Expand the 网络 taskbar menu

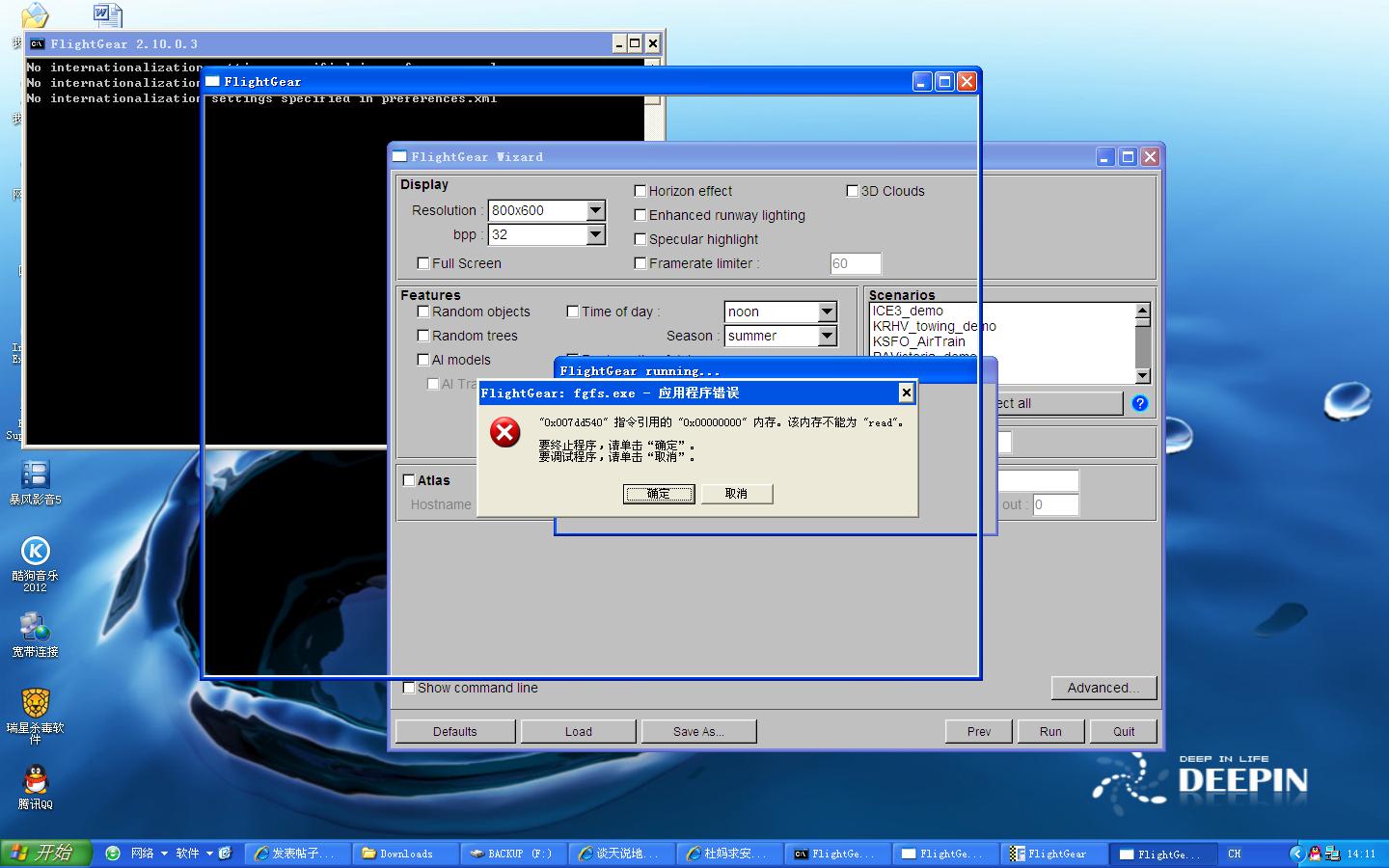coord(149,853)
